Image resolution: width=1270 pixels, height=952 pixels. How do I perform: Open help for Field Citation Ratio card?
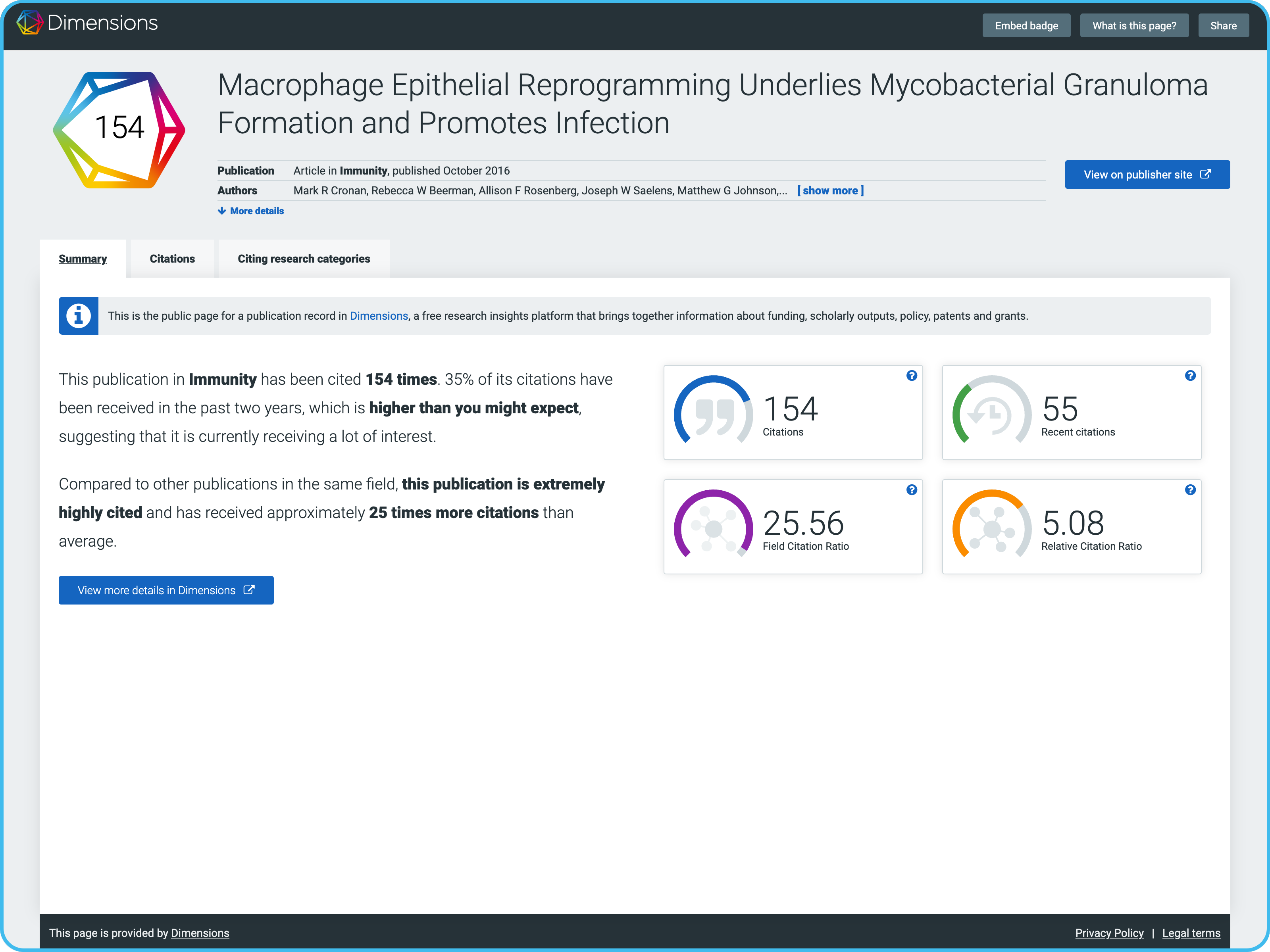912,489
